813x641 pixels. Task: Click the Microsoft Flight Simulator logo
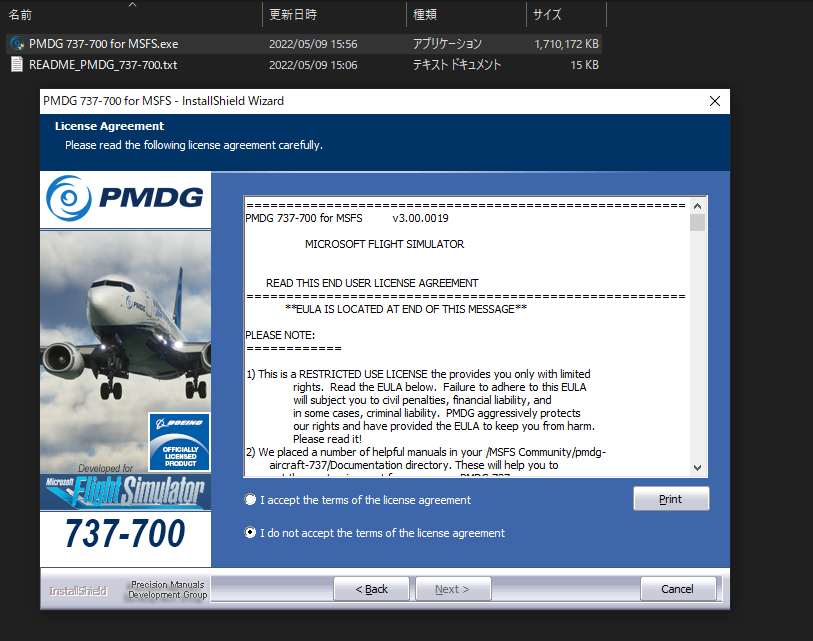coord(125,491)
